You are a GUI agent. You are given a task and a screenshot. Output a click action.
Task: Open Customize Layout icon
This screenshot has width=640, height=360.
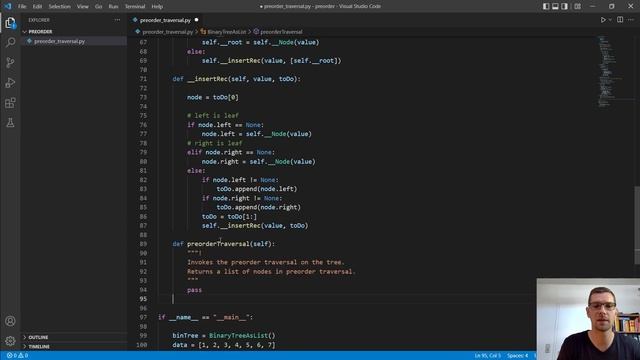[577, 6]
